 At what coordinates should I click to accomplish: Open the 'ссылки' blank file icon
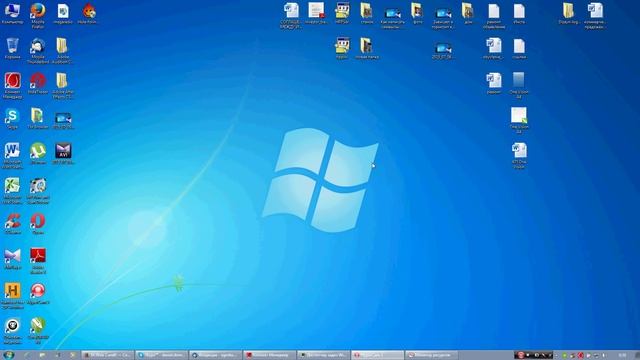tap(519, 46)
